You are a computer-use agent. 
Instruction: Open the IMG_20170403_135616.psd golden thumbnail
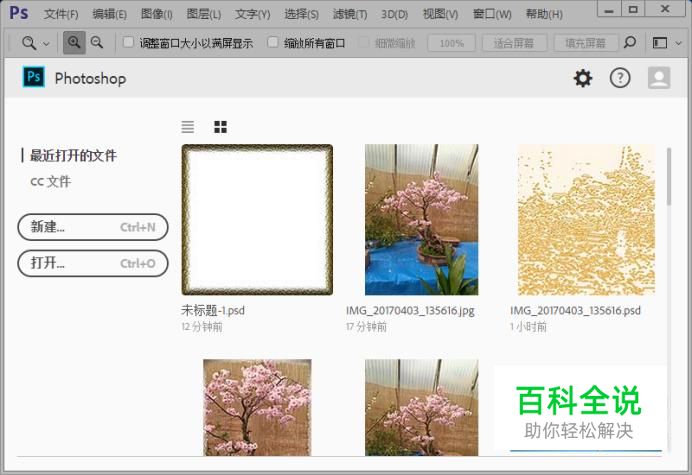(x=586, y=219)
